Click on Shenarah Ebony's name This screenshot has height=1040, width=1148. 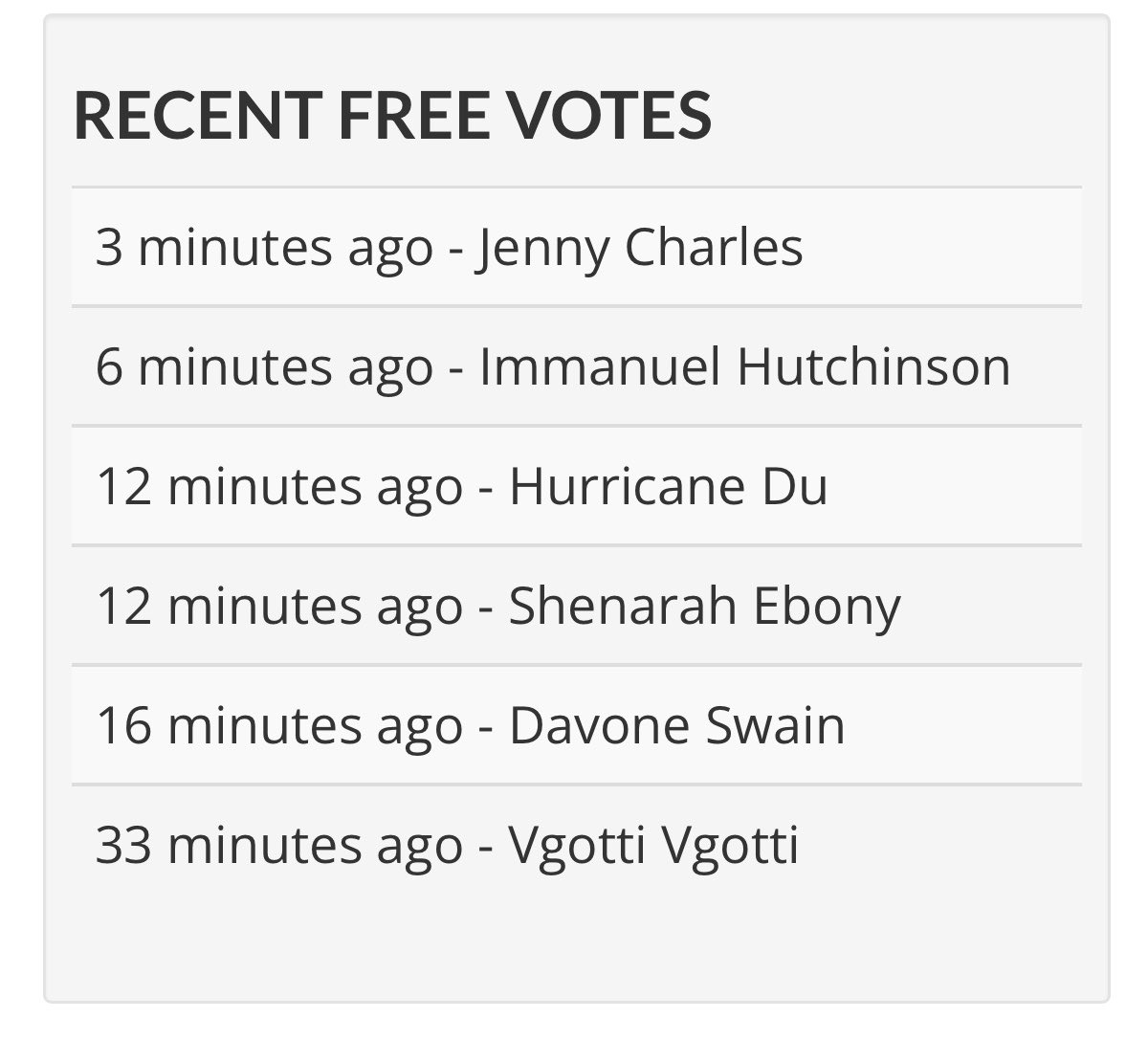(x=705, y=608)
